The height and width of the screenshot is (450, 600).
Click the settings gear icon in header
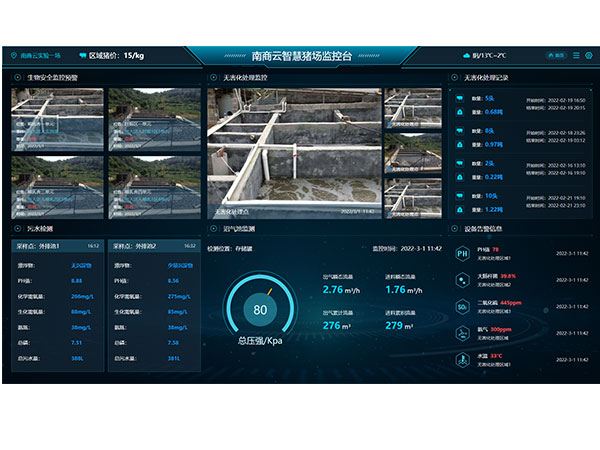[x=588, y=55]
